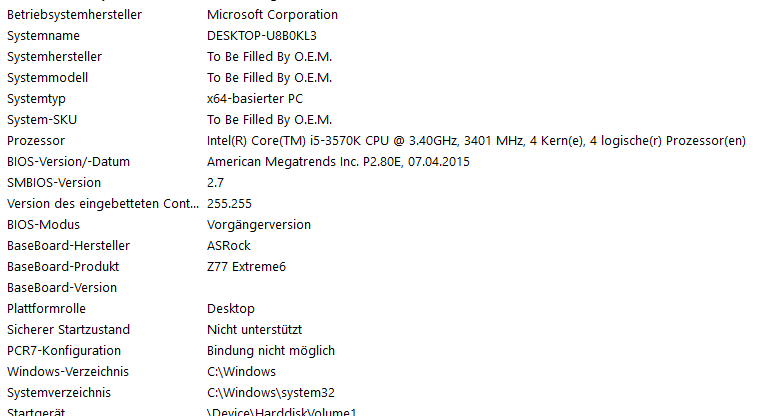Select the American Megatrends BIOS value

point(338,162)
